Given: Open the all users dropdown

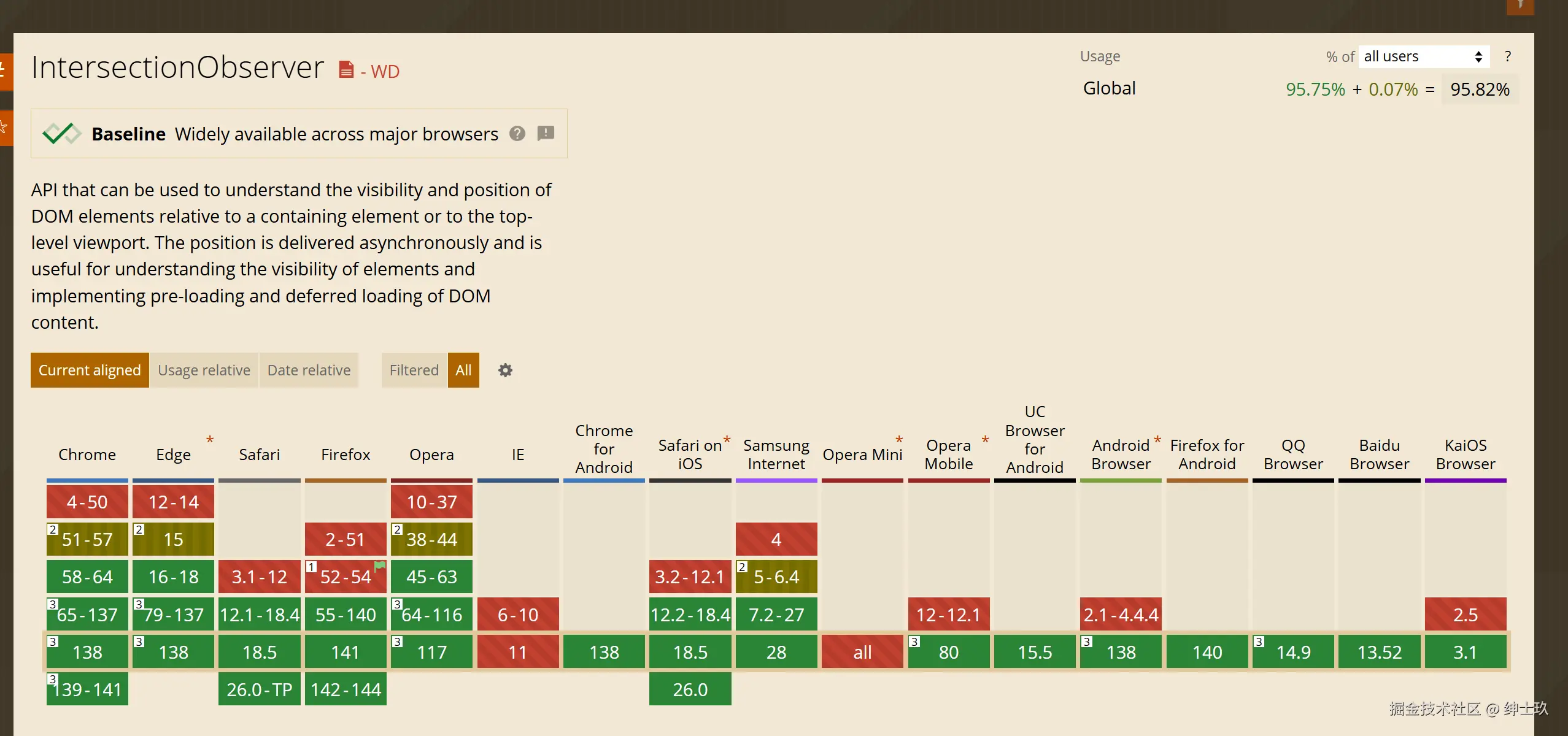Looking at the screenshot, I should tap(1423, 56).
